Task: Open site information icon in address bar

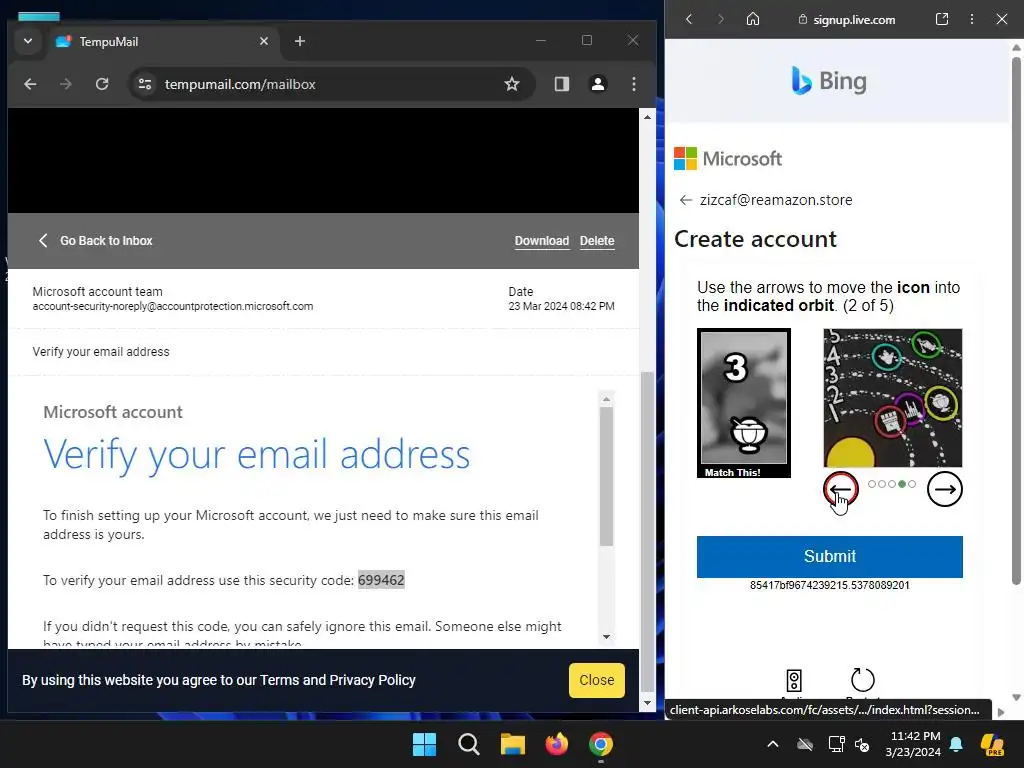Action: tap(145, 84)
